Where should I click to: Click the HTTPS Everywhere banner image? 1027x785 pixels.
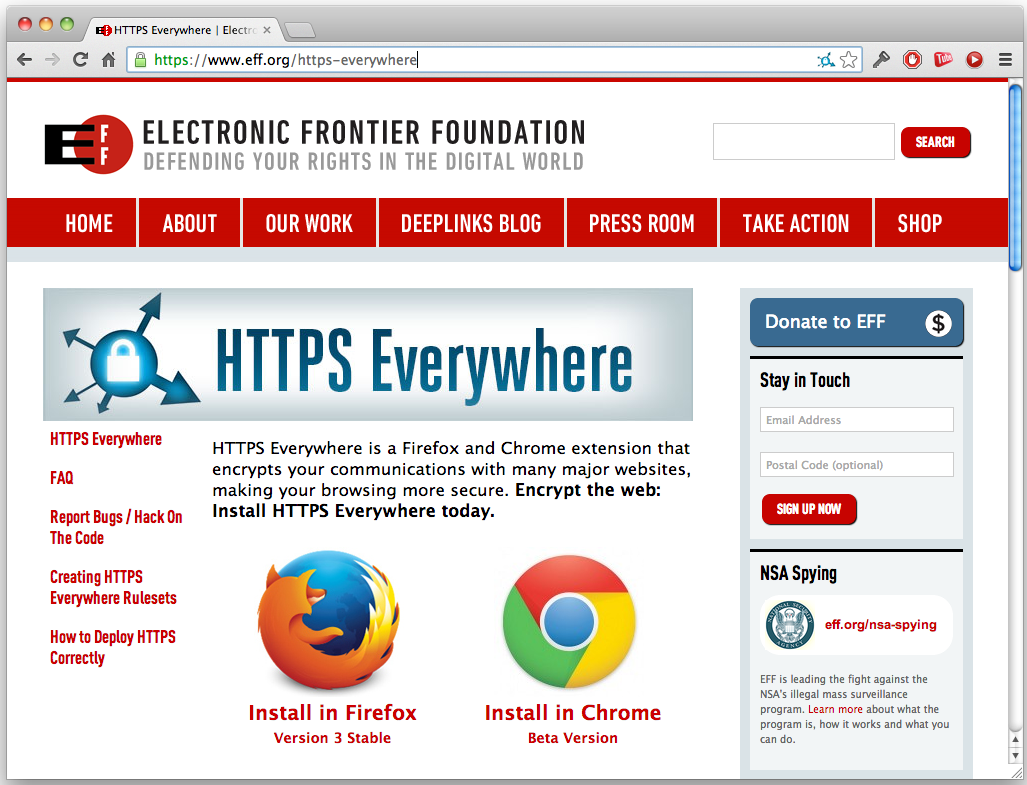367,354
